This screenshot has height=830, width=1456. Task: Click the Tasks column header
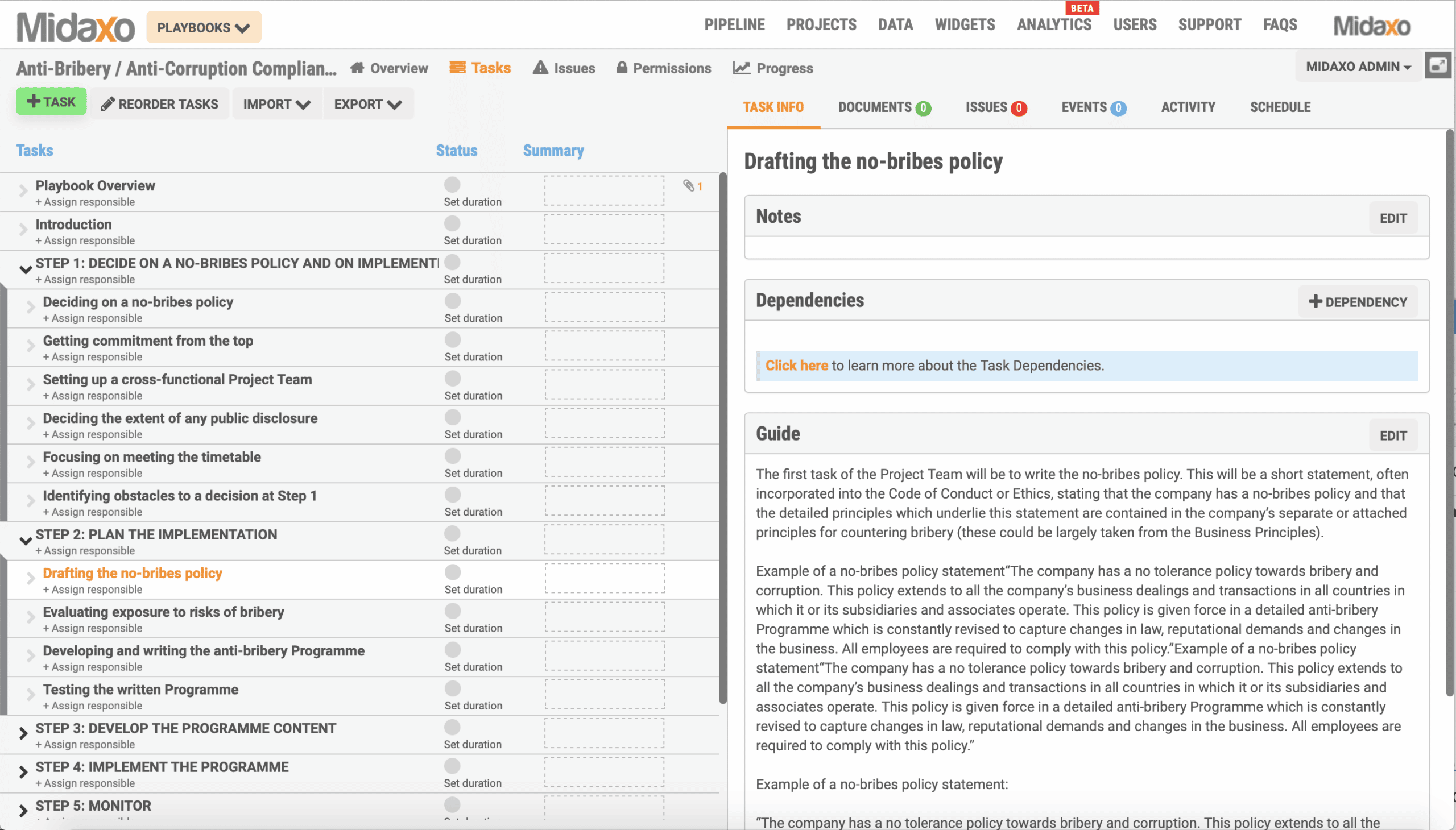coord(34,151)
